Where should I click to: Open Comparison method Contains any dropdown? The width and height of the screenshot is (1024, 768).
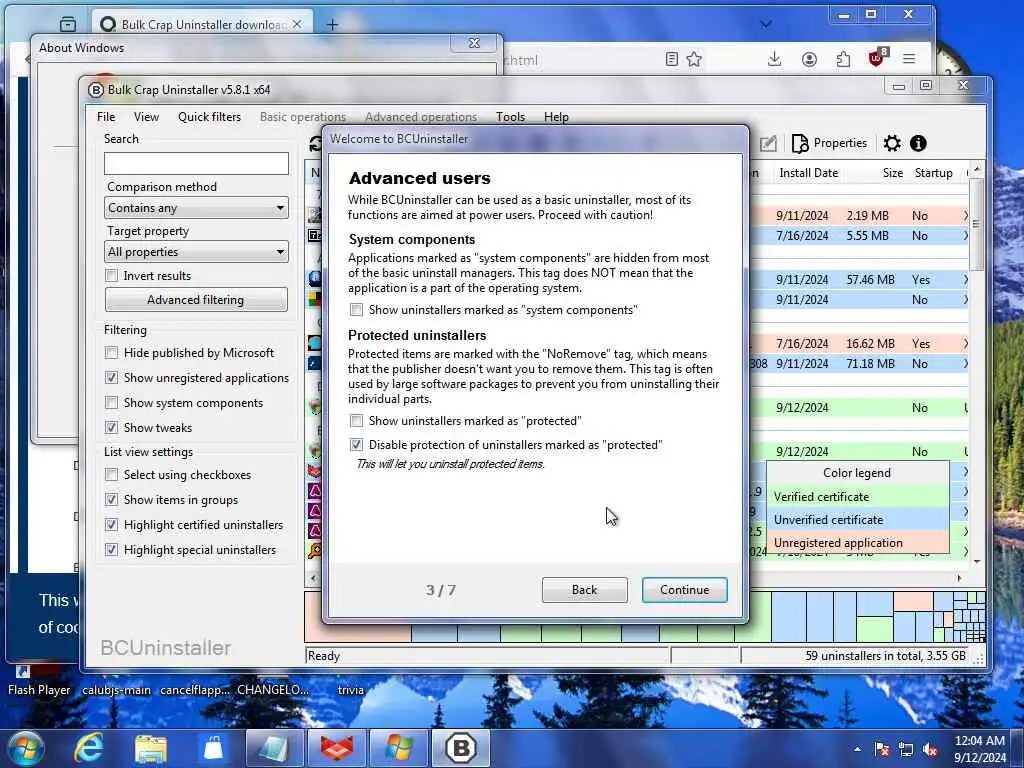tap(196, 208)
